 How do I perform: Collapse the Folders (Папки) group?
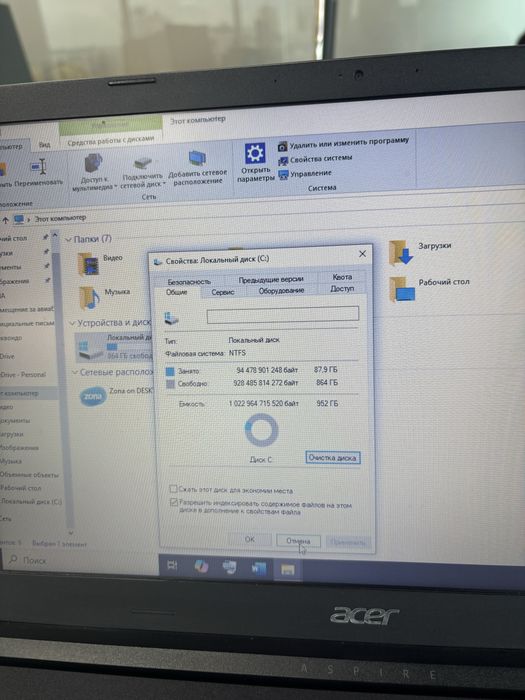click(68, 240)
